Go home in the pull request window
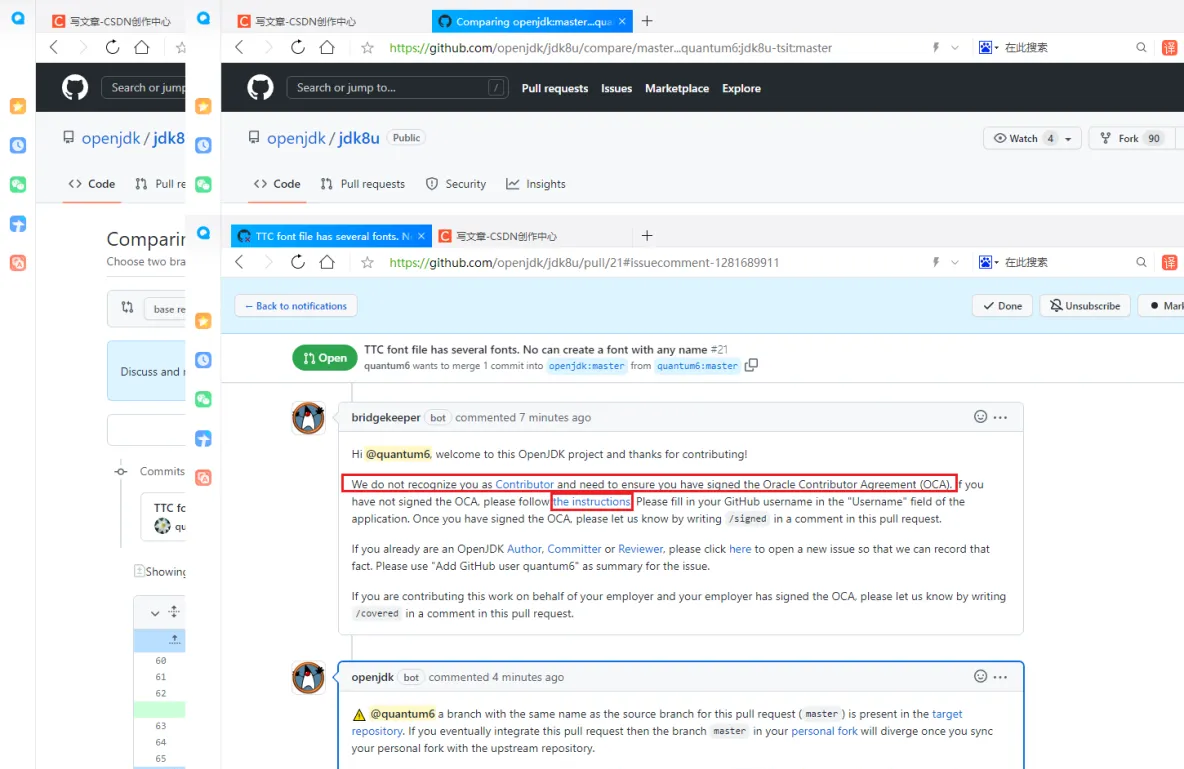1184x769 pixels. (327, 262)
